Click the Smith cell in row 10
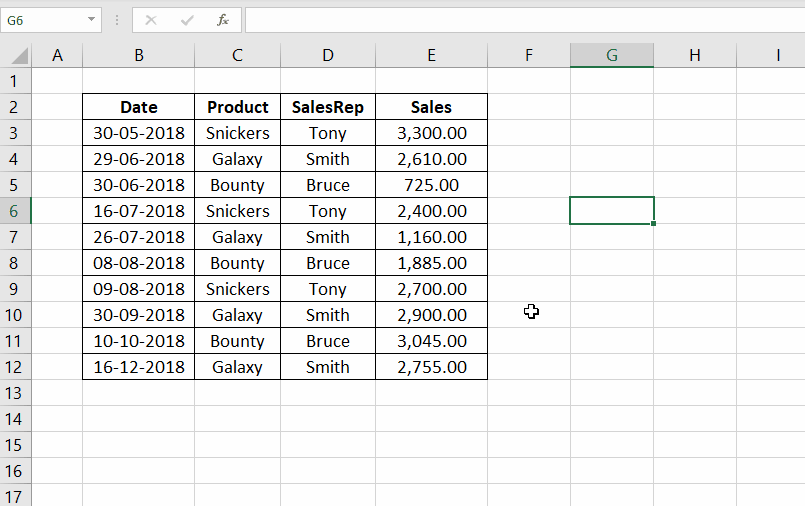This screenshot has width=805, height=506. [x=328, y=315]
